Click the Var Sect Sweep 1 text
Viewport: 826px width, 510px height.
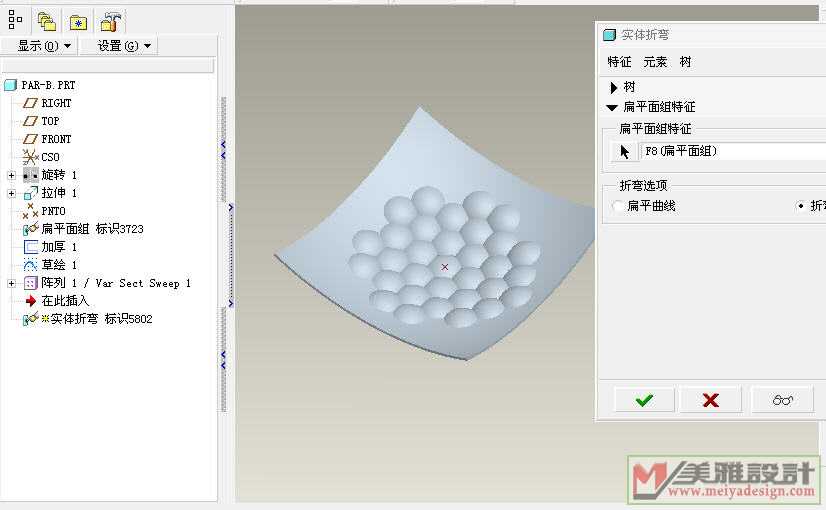(x=143, y=283)
